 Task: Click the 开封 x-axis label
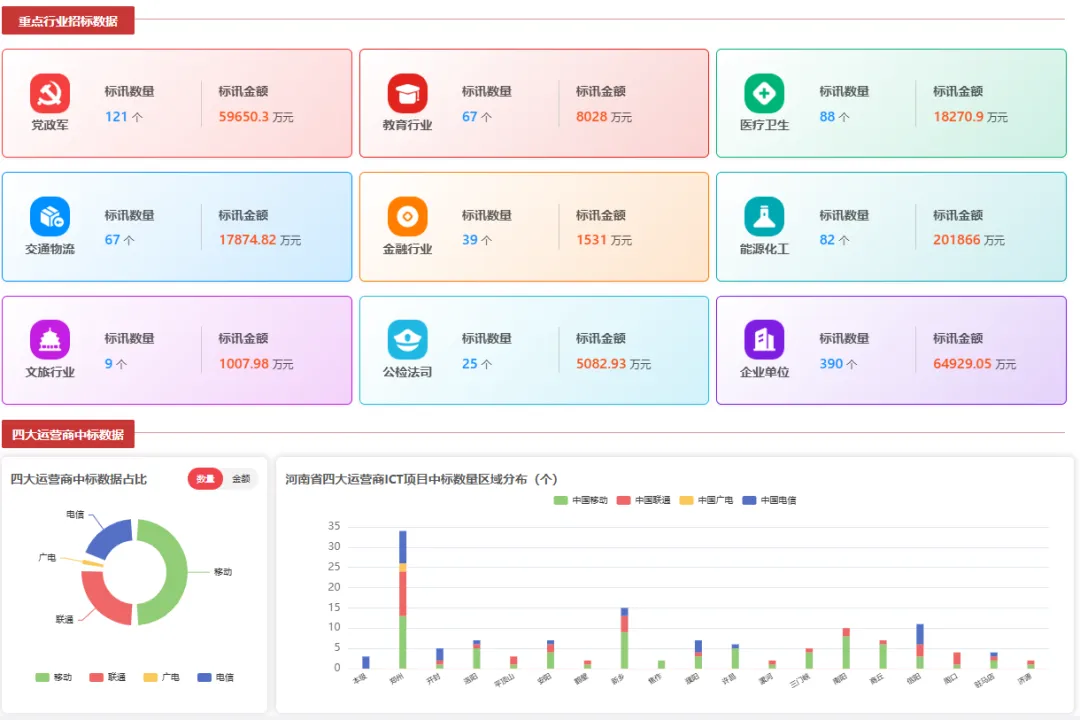click(x=433, y=679)
